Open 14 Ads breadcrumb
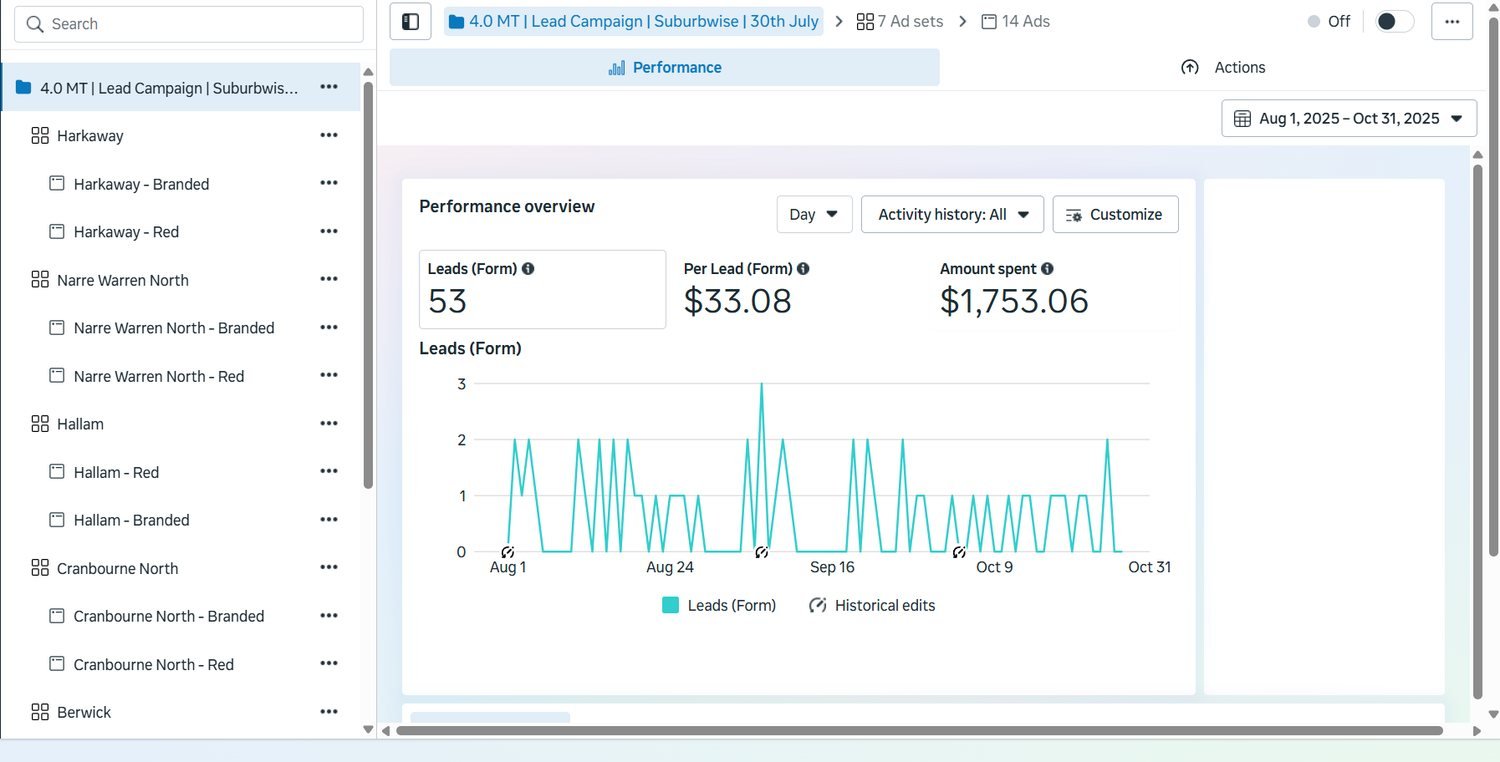Viewport: 1500px width, 762px height. (1015, 21)
